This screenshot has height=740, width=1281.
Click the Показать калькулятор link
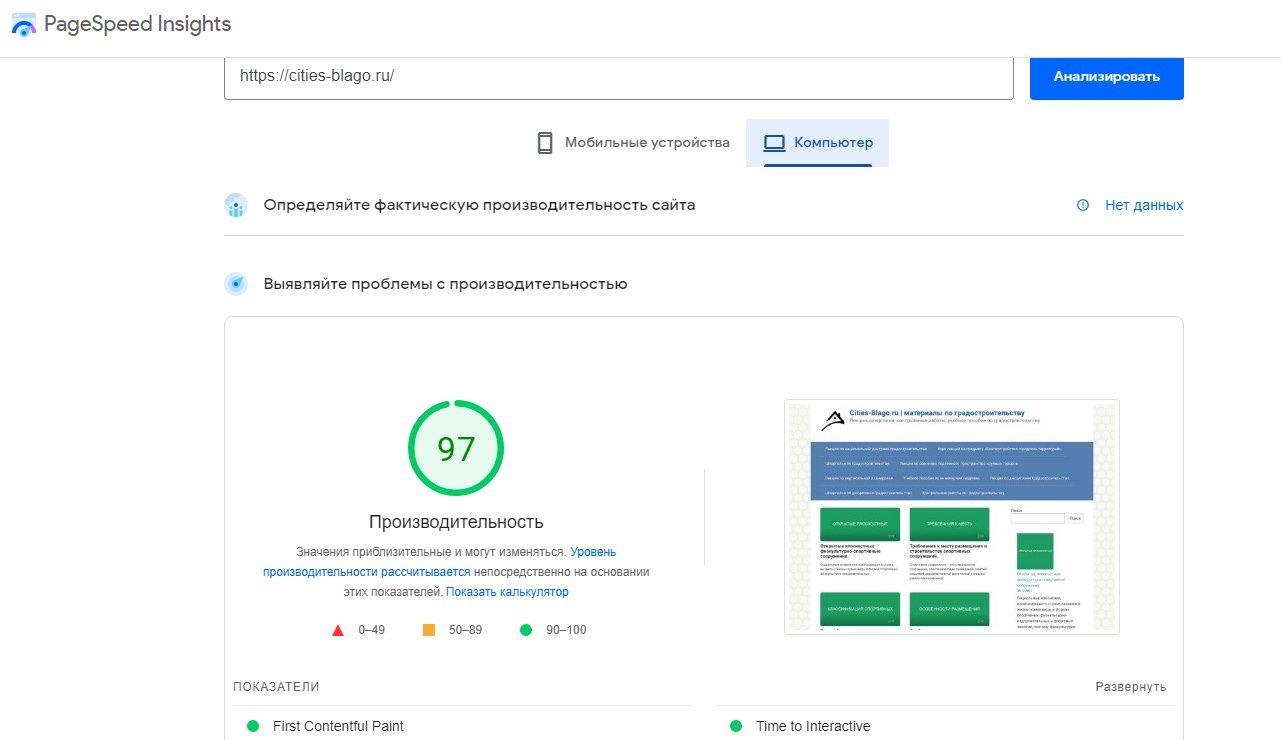pyautogui.click(x=507, y=592)
